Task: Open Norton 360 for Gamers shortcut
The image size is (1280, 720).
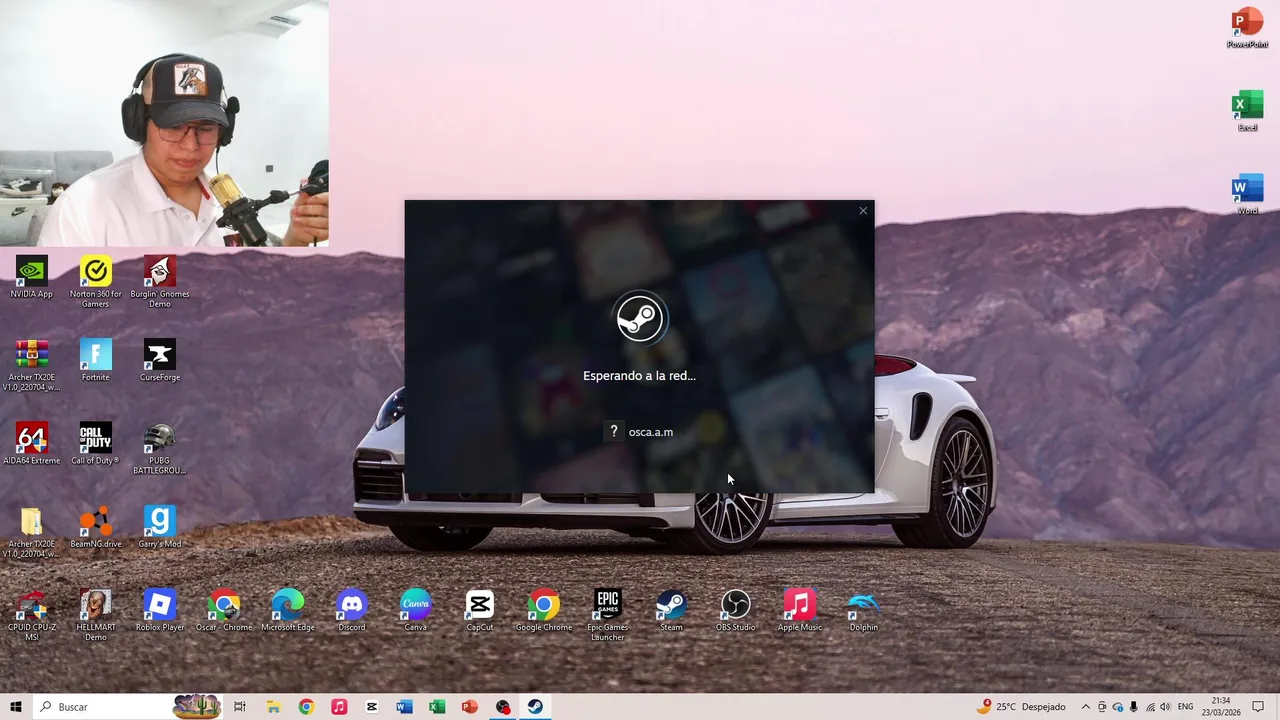Action: pos(96,281)
